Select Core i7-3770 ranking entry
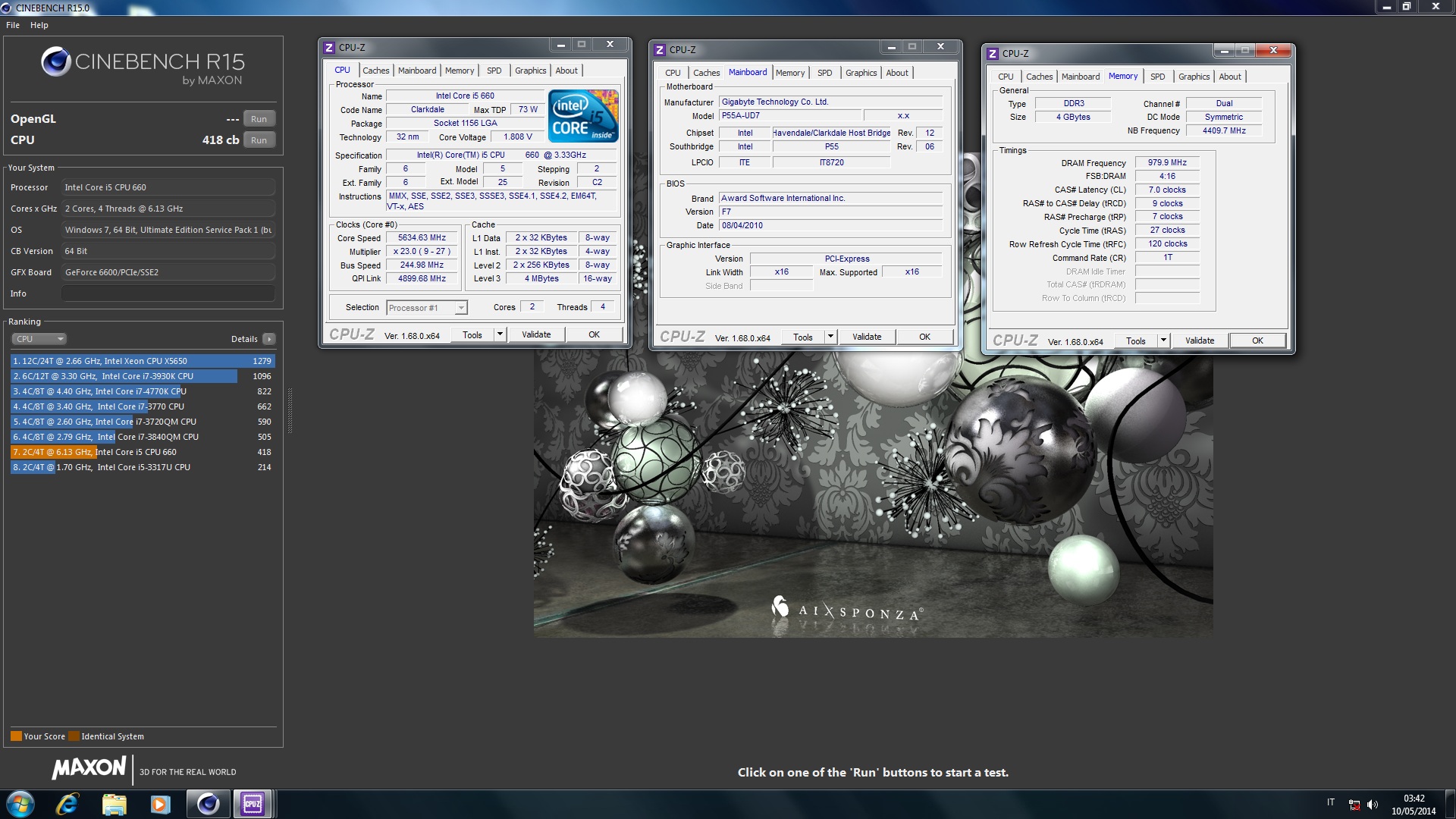1456x819 pixels. 142,406
